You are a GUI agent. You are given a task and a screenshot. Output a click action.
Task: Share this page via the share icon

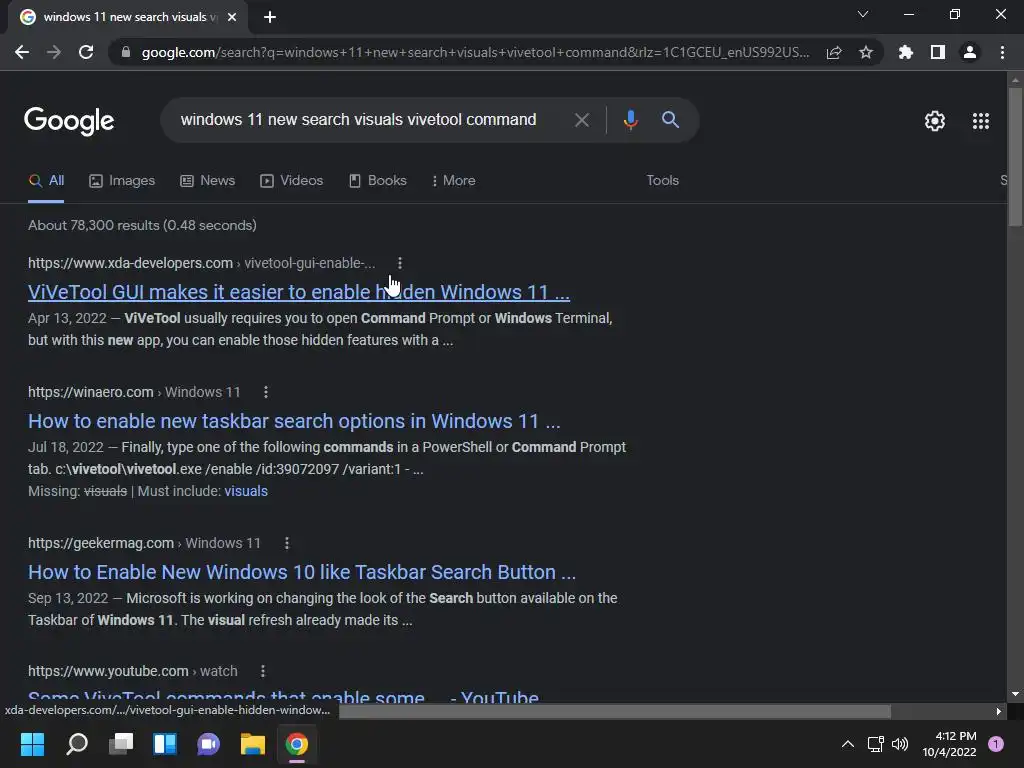point(834,52)
